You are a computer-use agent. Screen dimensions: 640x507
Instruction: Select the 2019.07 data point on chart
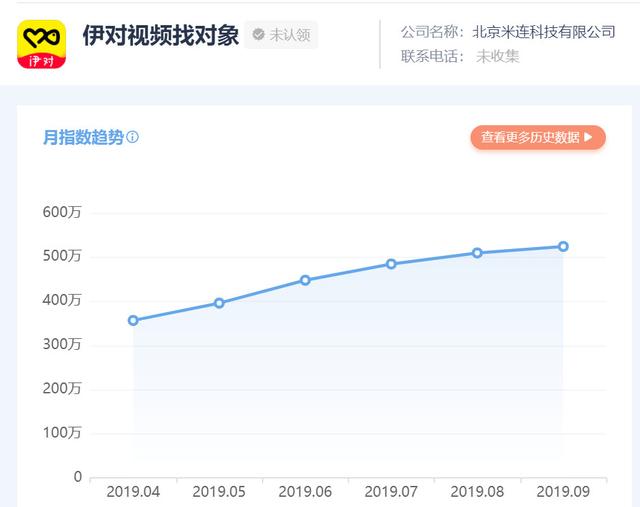coord(391,264)
